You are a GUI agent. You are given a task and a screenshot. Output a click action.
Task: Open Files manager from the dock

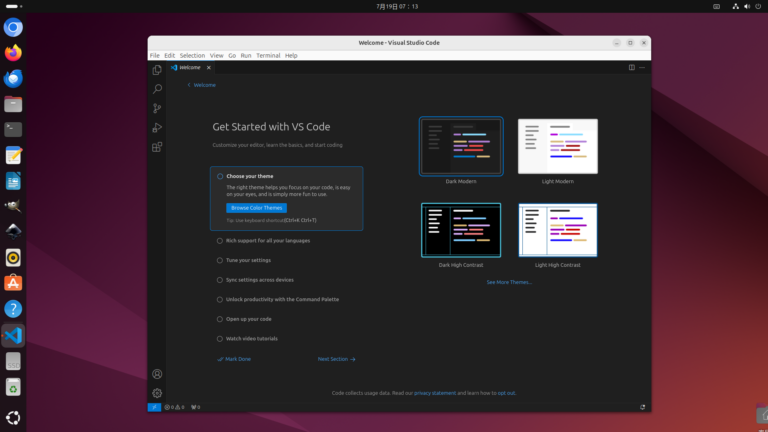pyautogui.click(x=13, y=104)
